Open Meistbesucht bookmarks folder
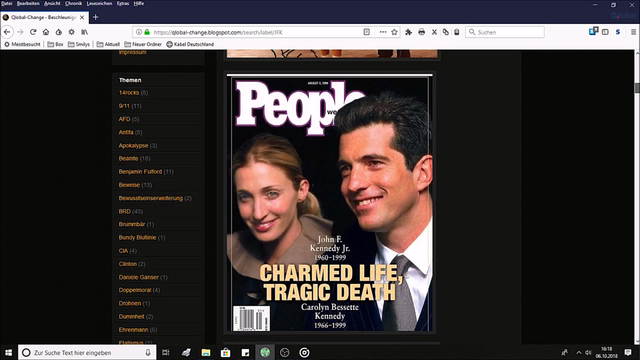The image size is (640, 360). pyautogui.click(x=22, y=44)
